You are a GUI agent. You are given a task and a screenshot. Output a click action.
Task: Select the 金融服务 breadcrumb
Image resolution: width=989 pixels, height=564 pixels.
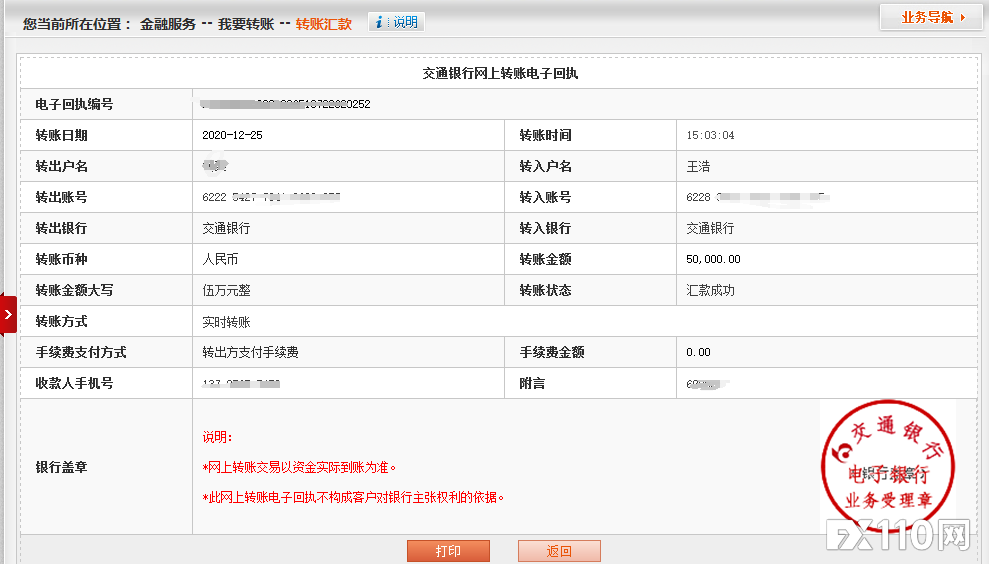[168, 24]
